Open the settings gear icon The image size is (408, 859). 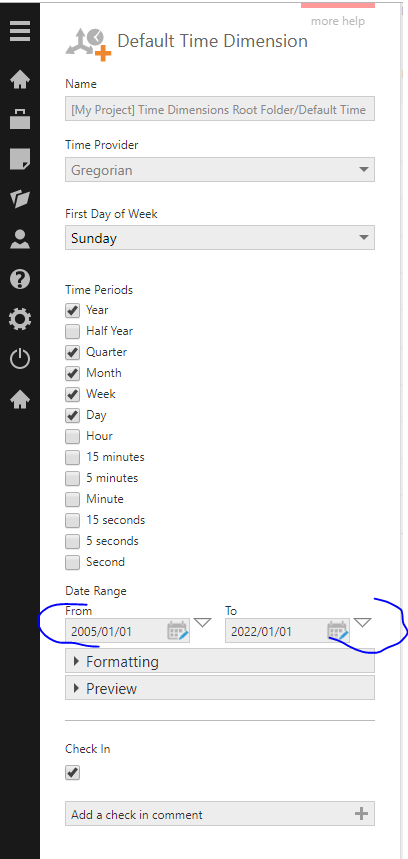tap(20, 319)
